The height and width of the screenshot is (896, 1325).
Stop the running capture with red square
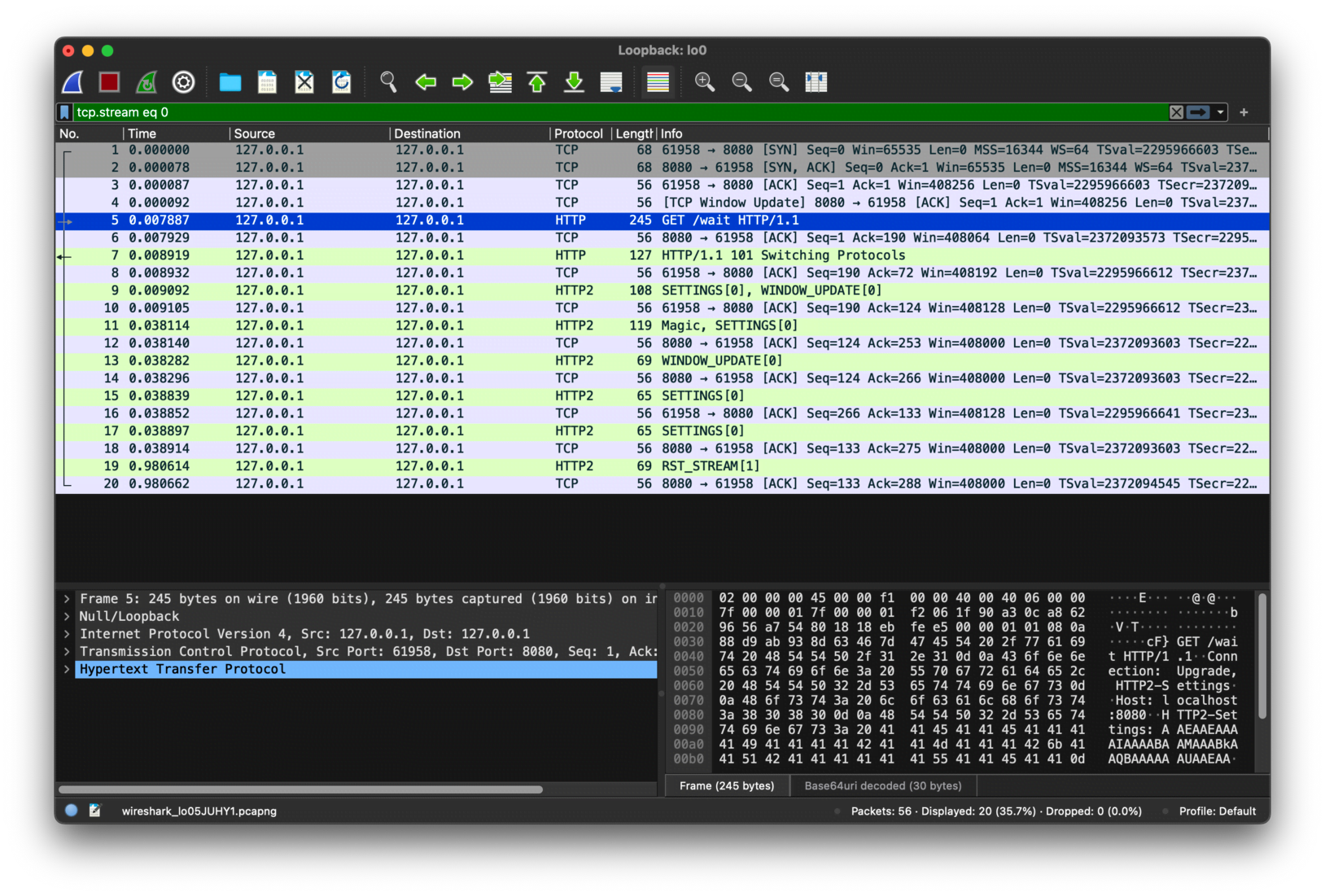coord(109,82)
